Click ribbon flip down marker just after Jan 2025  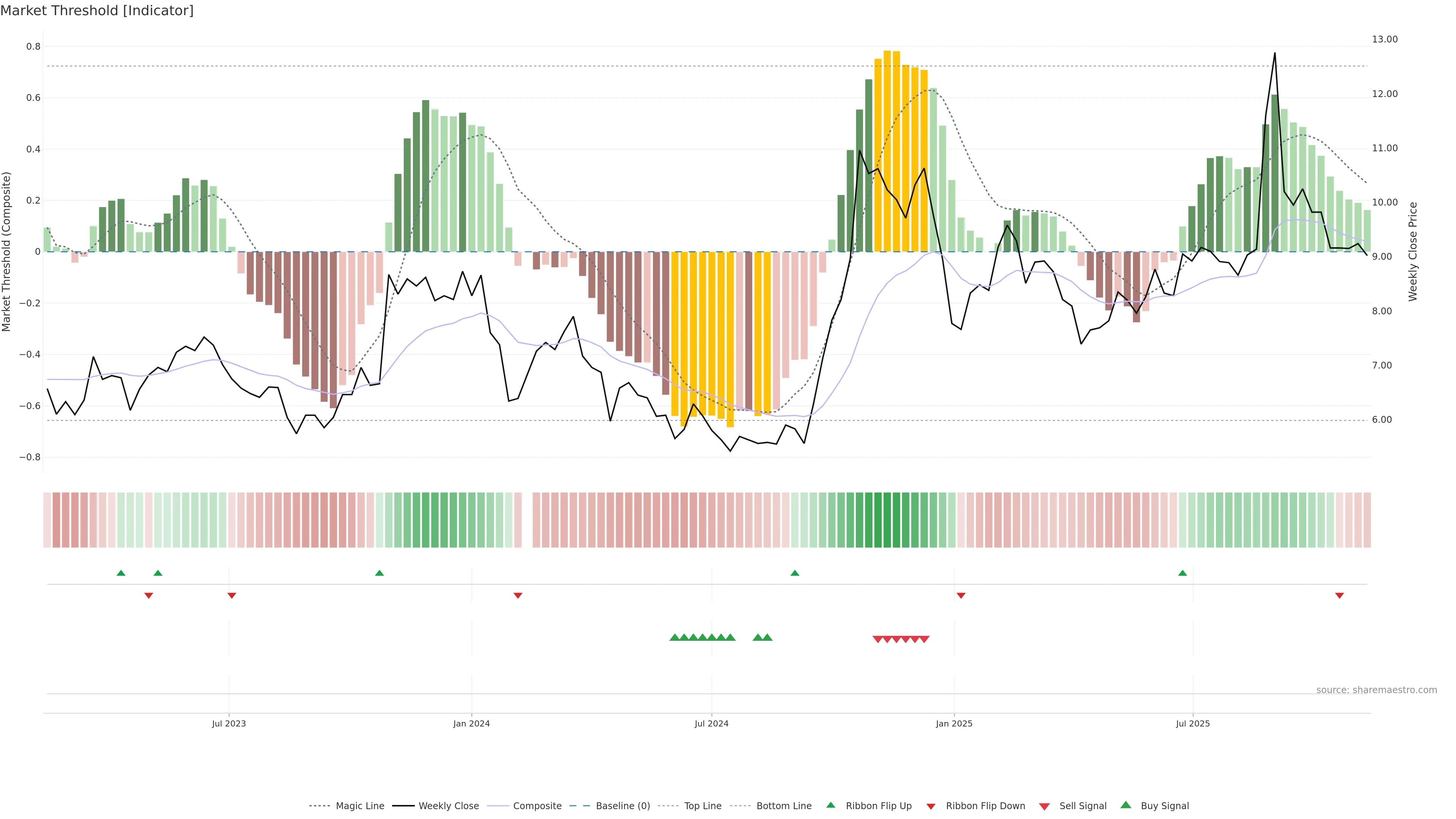pyautogui.click(x=961, y=595)
